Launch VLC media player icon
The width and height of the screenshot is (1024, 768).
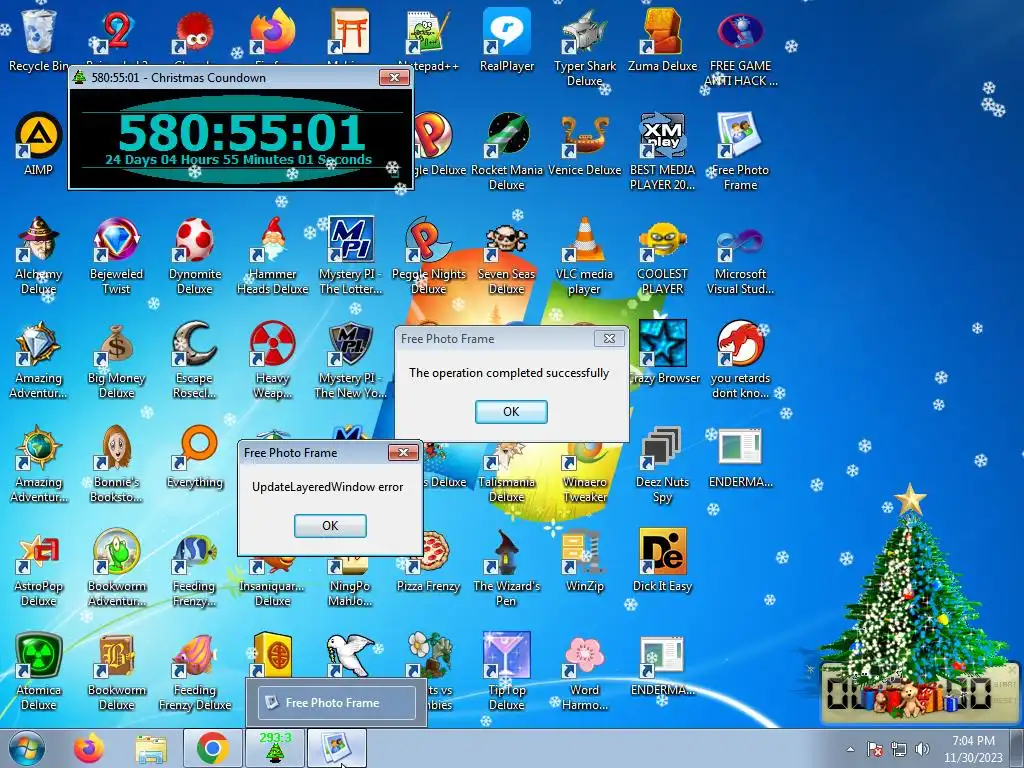pyautogui.click(x=584, y=255)
